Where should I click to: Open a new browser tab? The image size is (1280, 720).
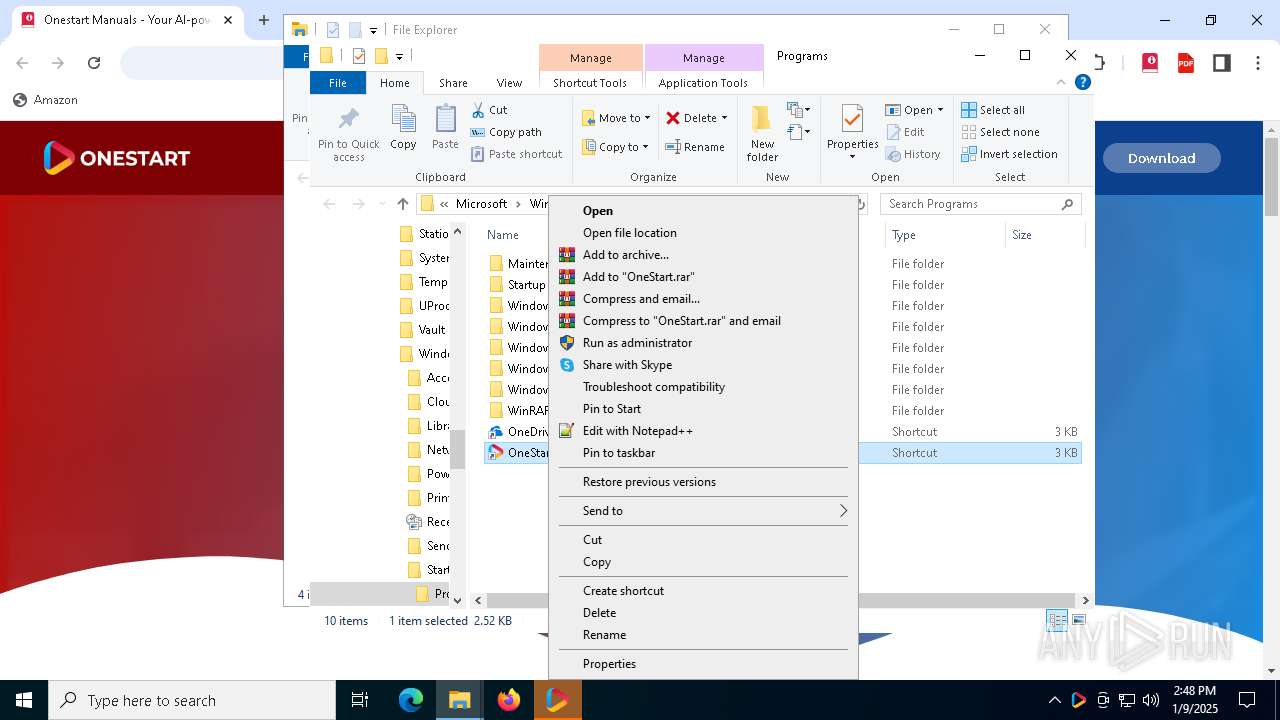click(x=264, y=20)
